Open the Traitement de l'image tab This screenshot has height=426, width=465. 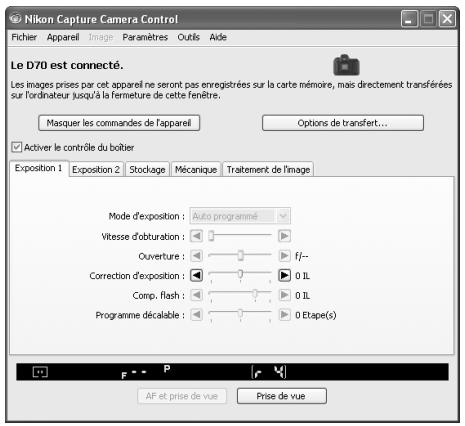click(x=268, y=169)
